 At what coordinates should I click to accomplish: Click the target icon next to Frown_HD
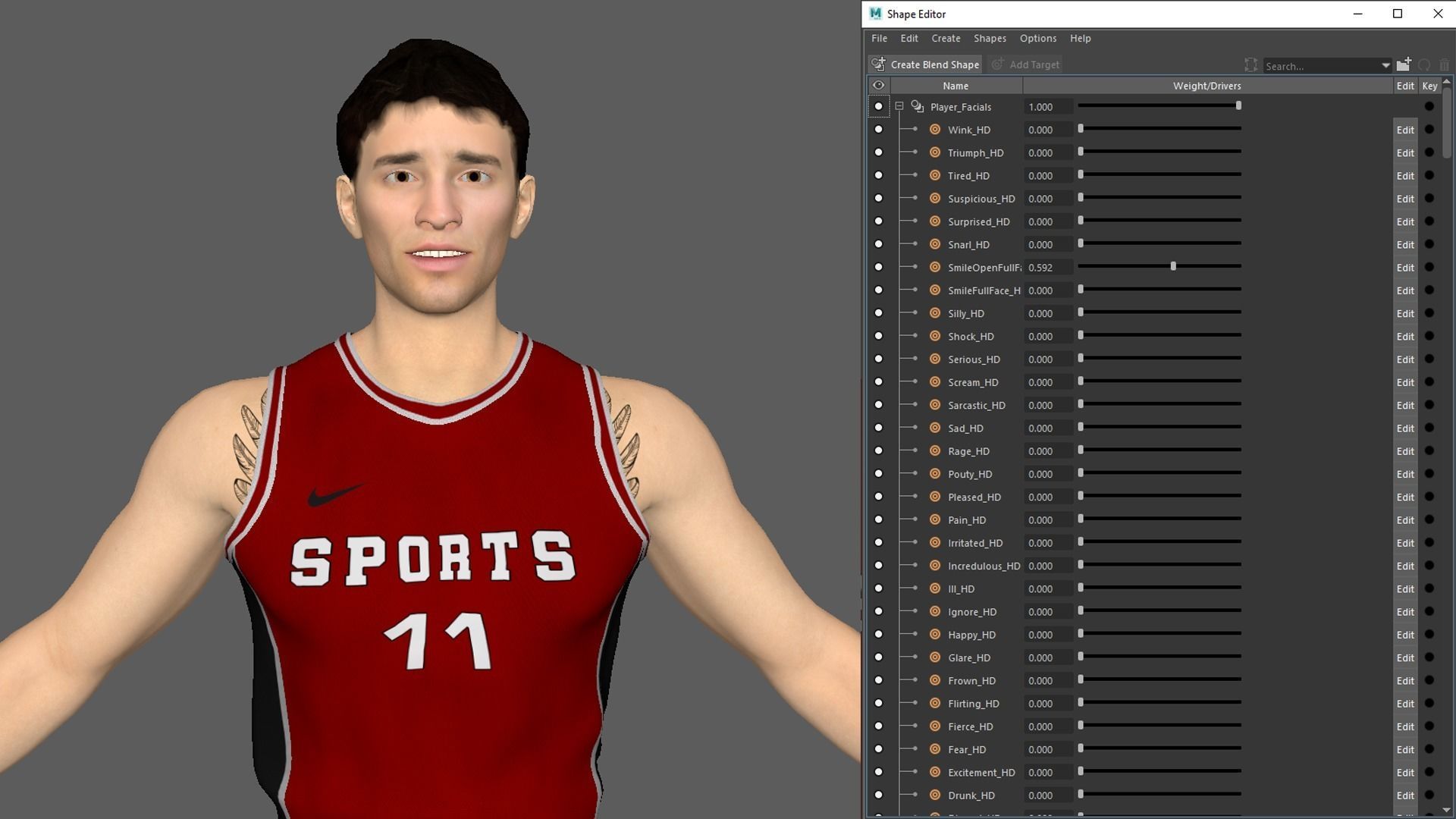(x=935, y=680)
